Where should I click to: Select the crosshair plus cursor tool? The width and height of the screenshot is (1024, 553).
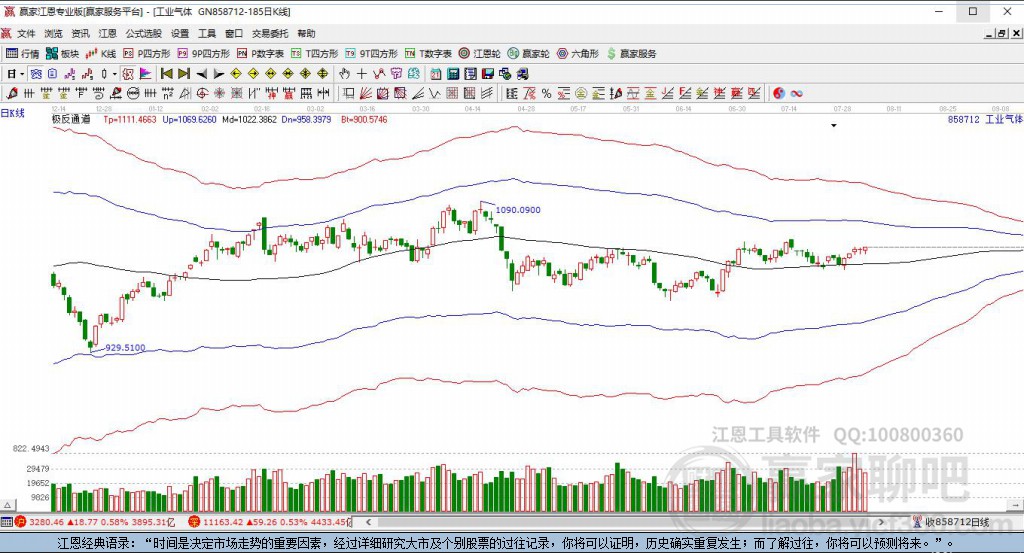coord(361,74)
